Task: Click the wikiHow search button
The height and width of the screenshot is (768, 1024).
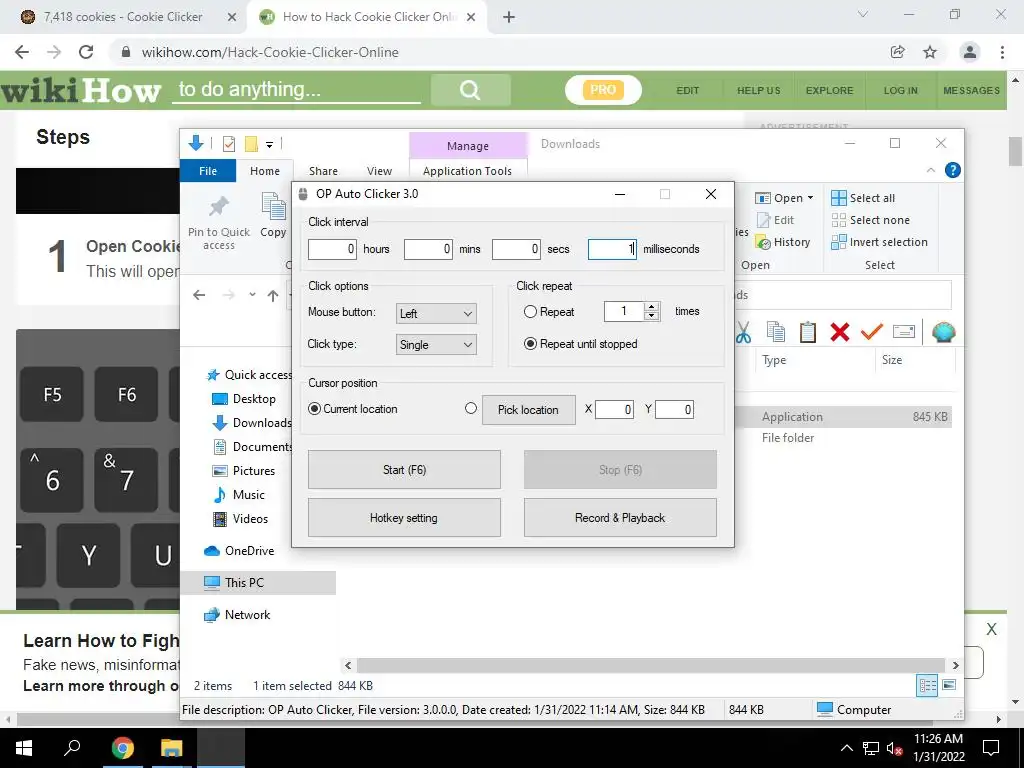Action: tap(470, 90)
